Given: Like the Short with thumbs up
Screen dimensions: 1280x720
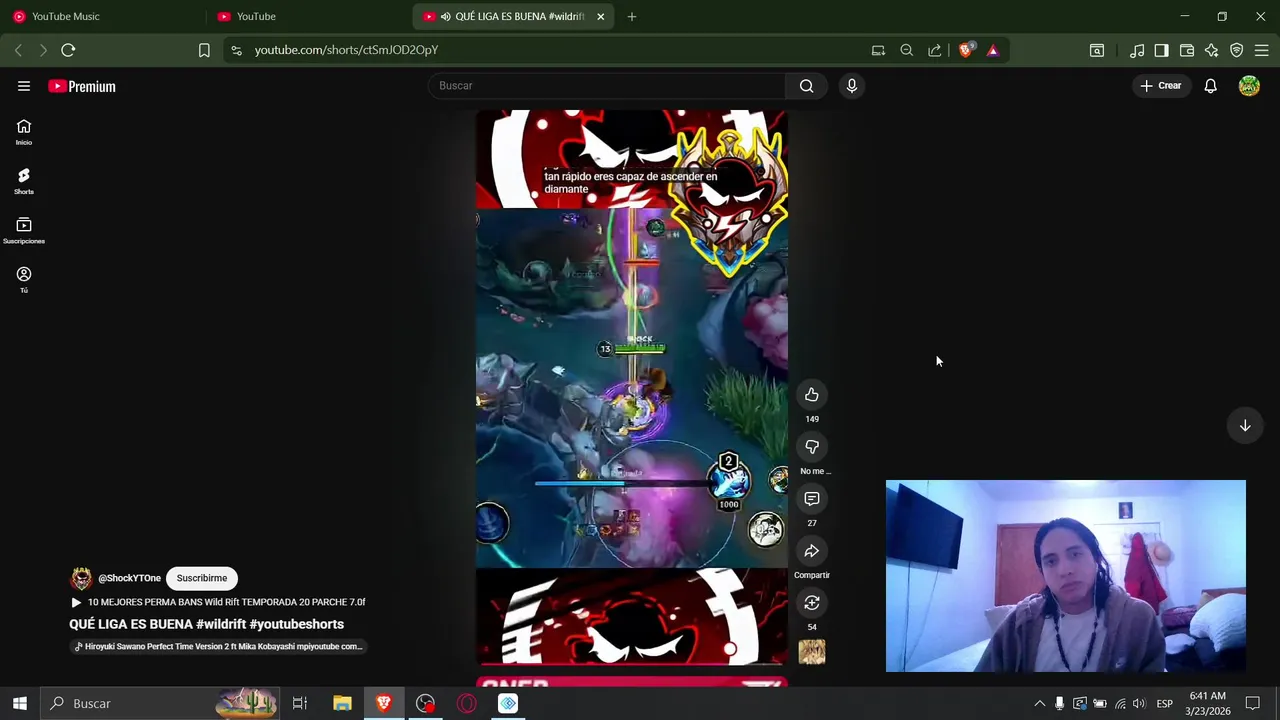Looking at the screenshot, I should (812, 395).
